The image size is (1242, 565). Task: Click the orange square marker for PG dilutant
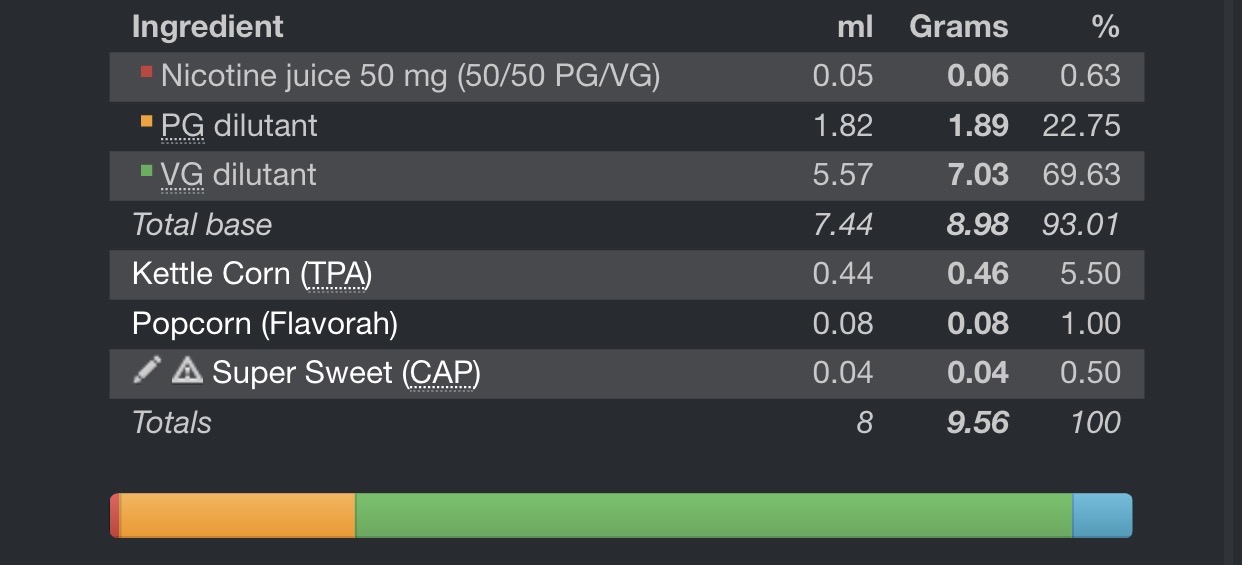click(147, 122)
